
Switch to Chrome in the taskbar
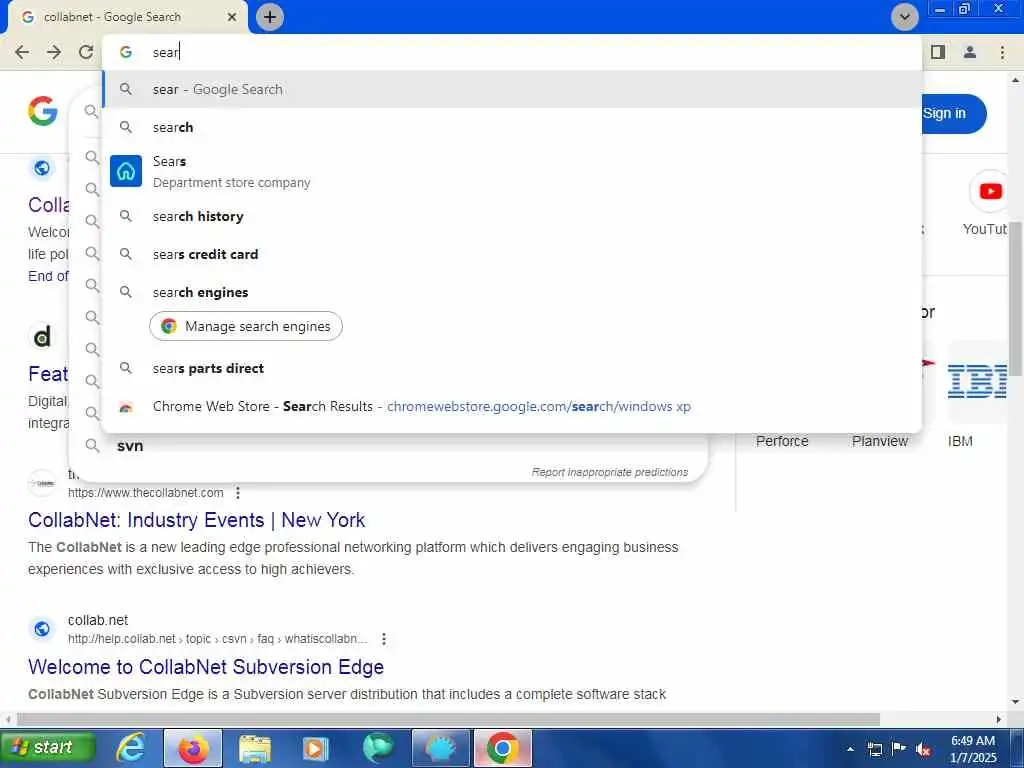[502, 748]
